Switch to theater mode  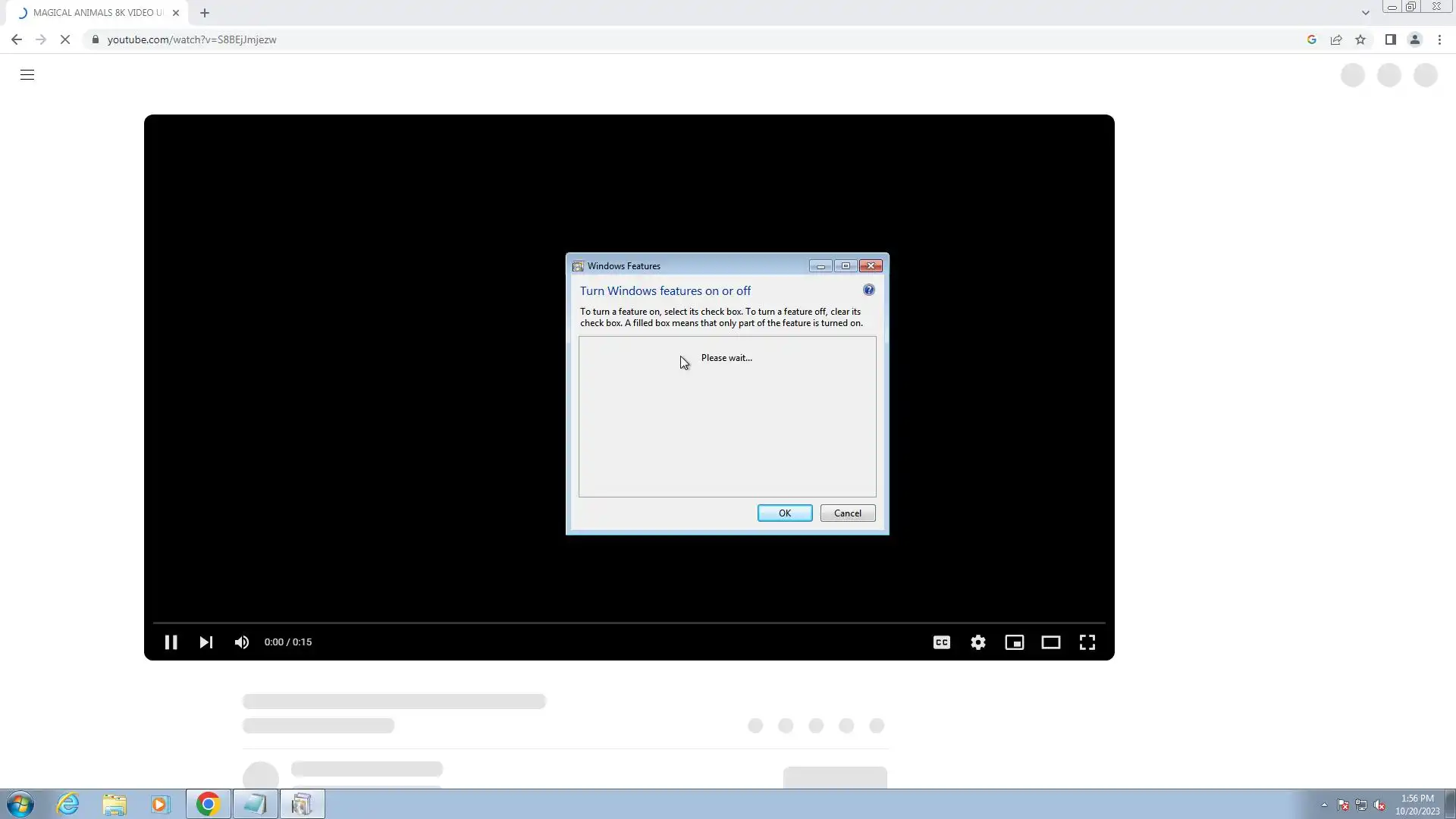coord(1050,642)
